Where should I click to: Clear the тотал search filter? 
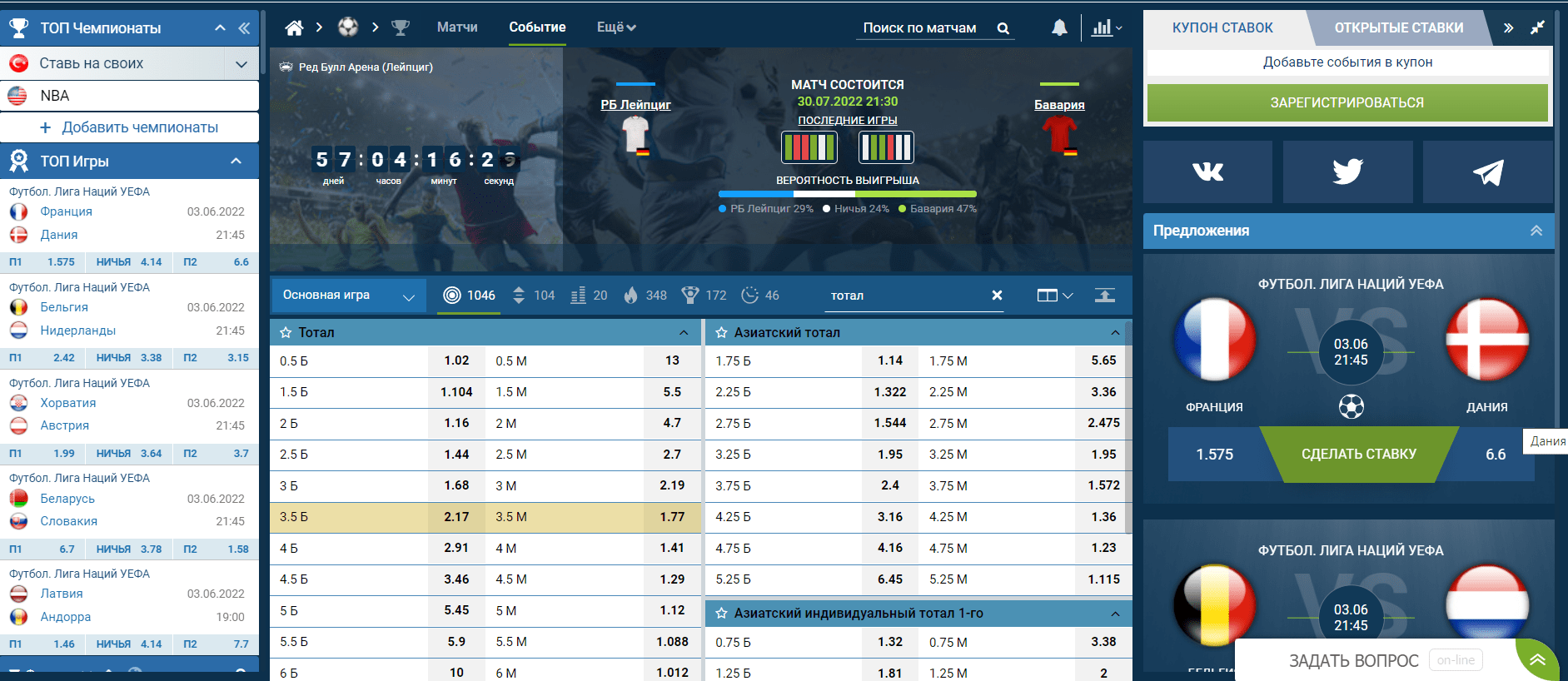click(997, 295)
